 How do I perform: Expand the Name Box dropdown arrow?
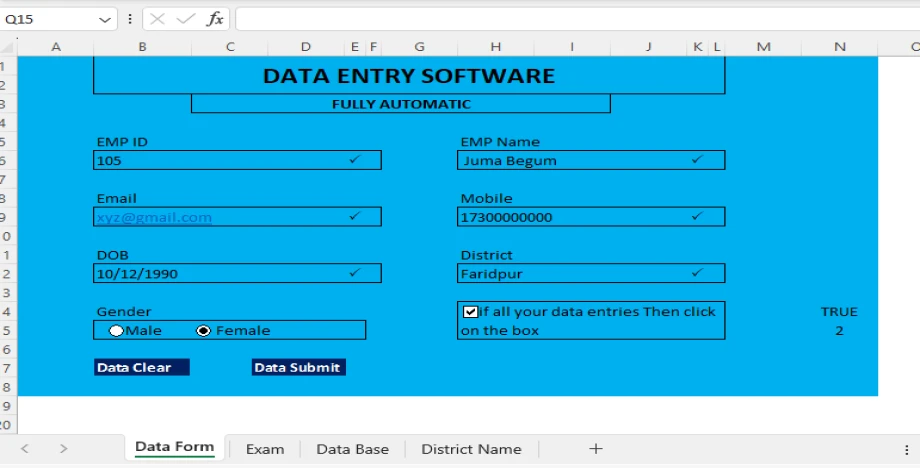106,19
